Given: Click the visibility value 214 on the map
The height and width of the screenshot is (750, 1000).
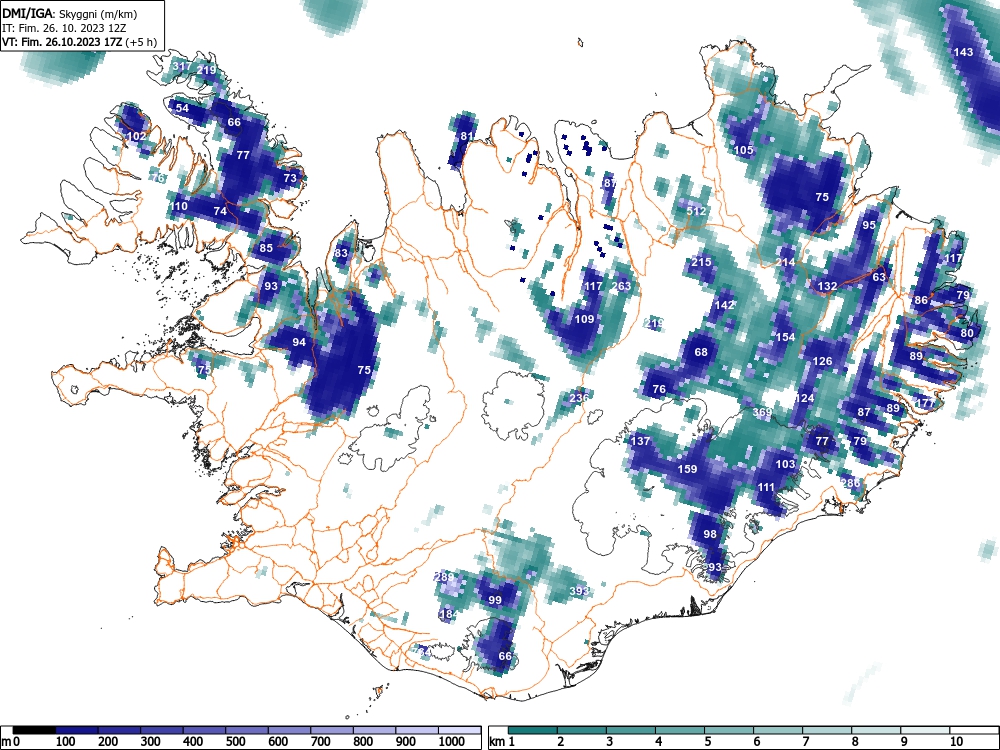Looking at the screenshot, I should point(786,262).
